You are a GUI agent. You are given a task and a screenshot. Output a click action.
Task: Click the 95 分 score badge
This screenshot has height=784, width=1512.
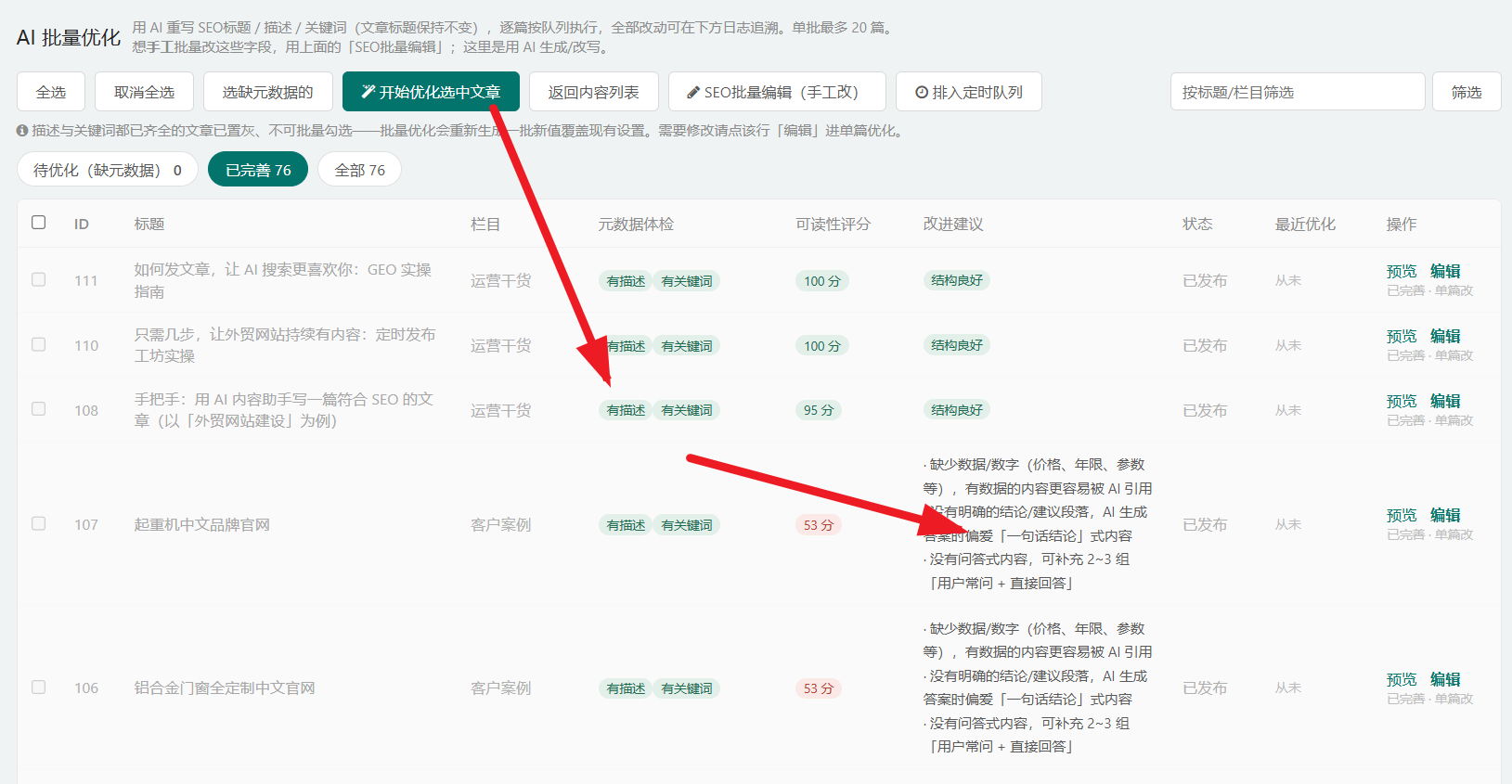[819, 410]
